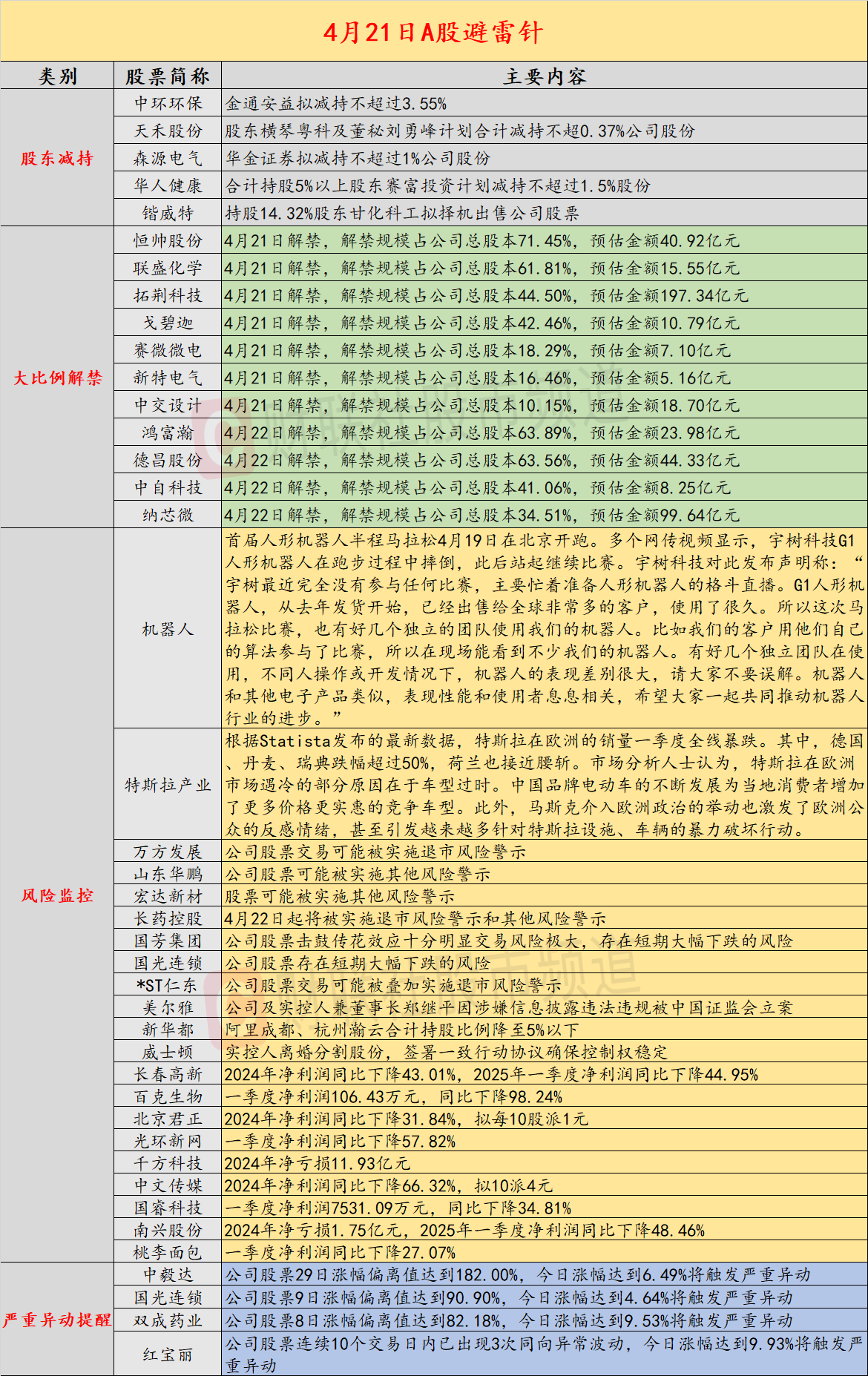Screen dimensions: 868x1376
Task: Click stock name '国睿科技'
Action: [168, 1208]
